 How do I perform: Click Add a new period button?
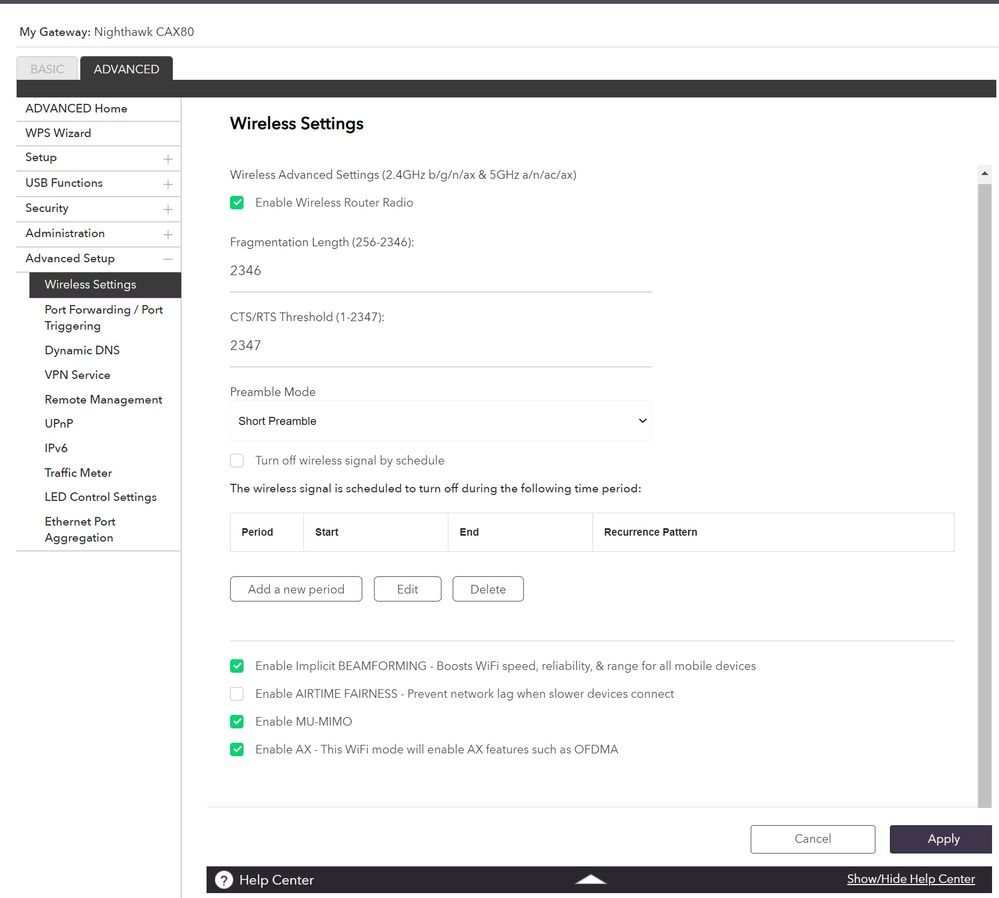pos(296,589)
